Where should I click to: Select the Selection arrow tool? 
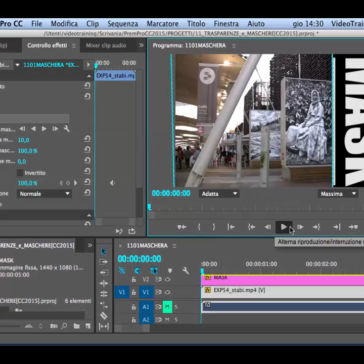pyautogui.click(x=104, y=251)
